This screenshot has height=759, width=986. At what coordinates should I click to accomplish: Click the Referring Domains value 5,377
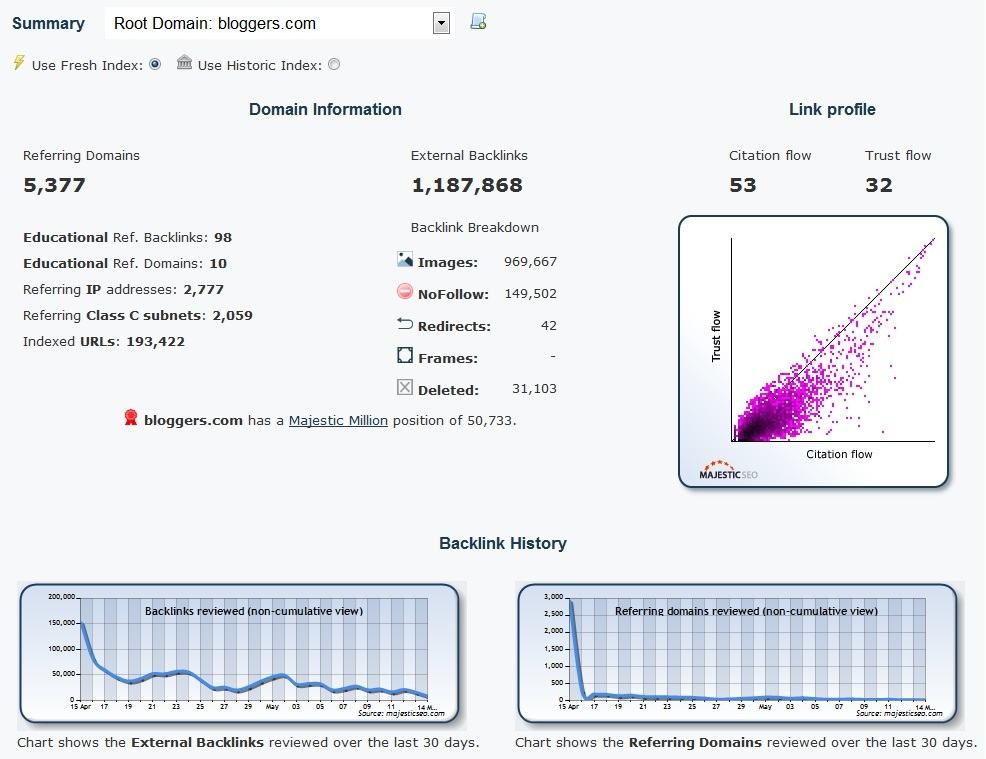54,185
